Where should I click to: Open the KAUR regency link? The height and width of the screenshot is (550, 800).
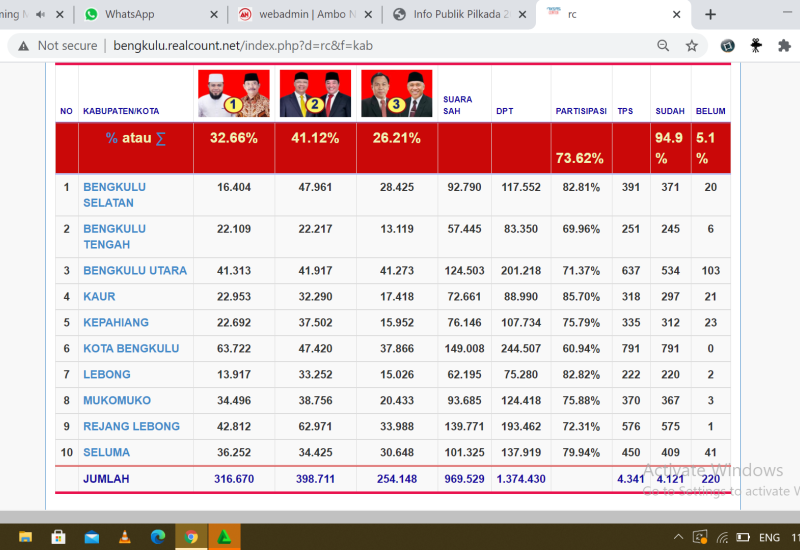coord(99,296)
